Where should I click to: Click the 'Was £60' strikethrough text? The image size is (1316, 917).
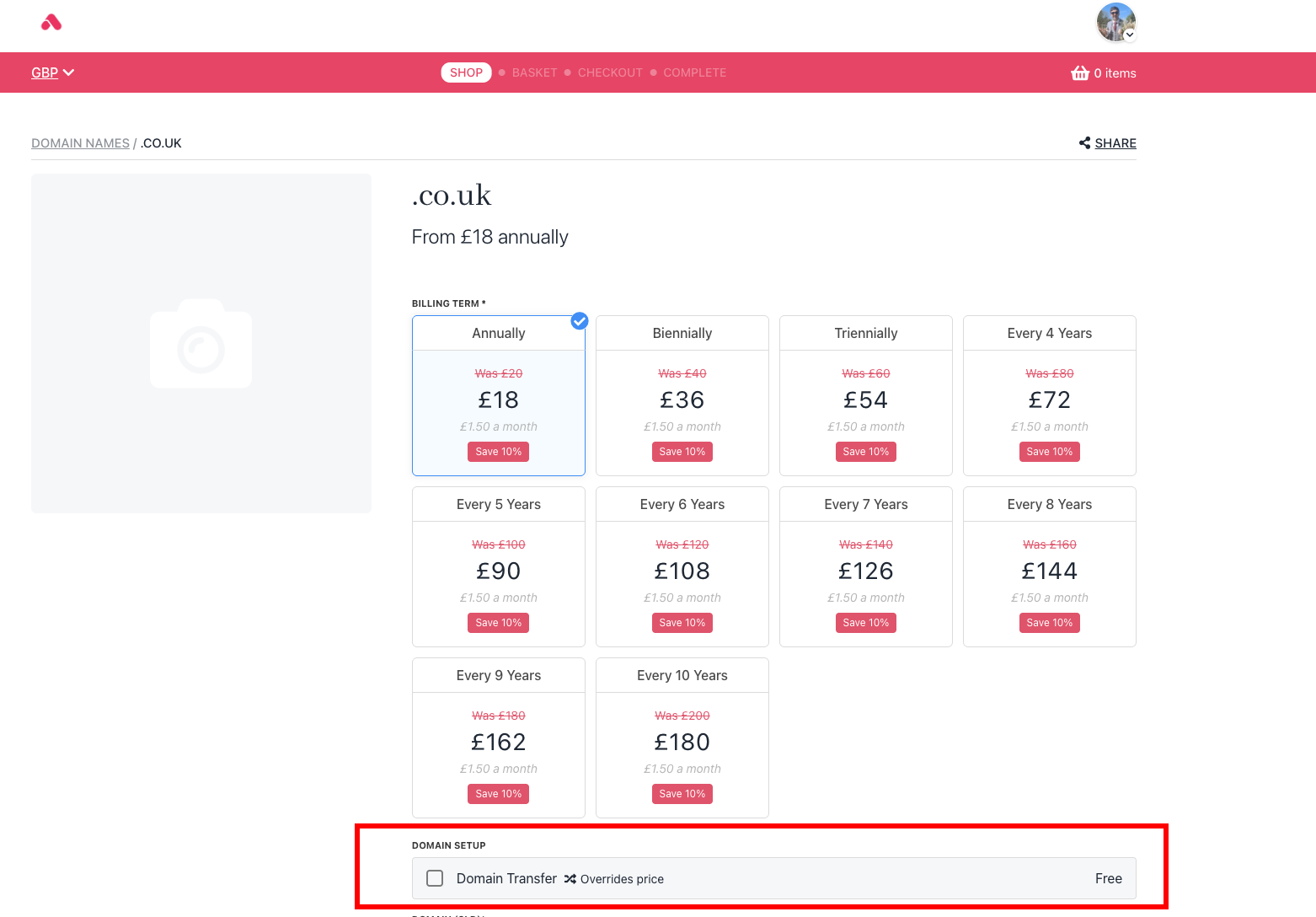(866, 373)
